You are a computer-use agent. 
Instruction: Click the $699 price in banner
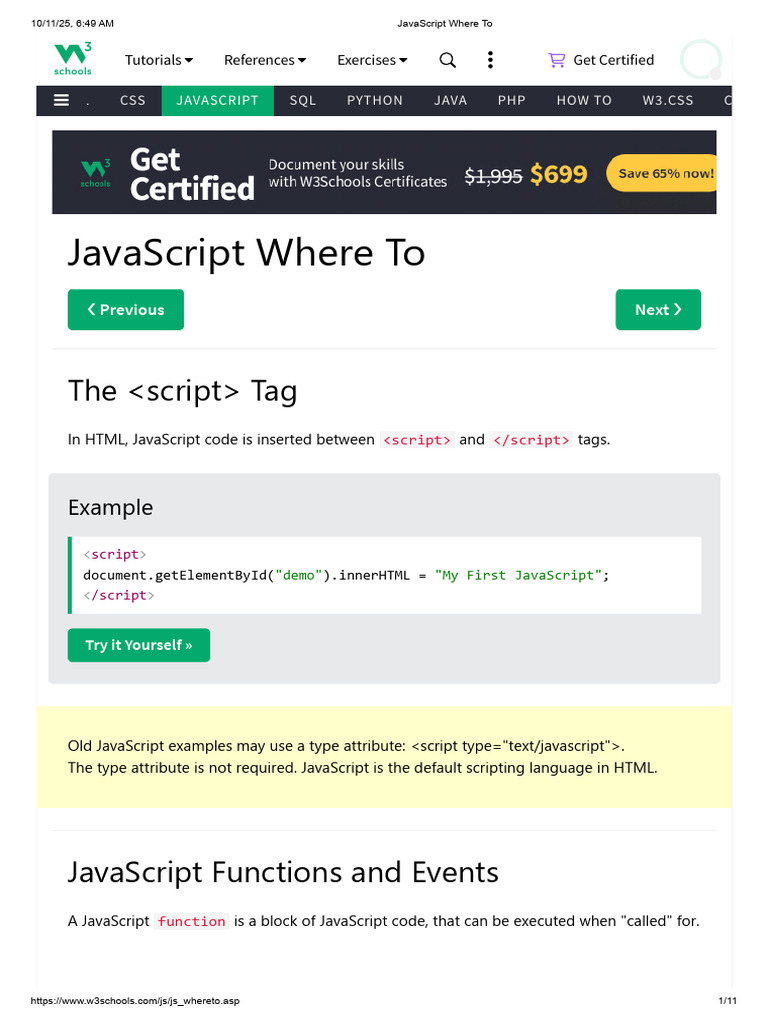[558, 174]
